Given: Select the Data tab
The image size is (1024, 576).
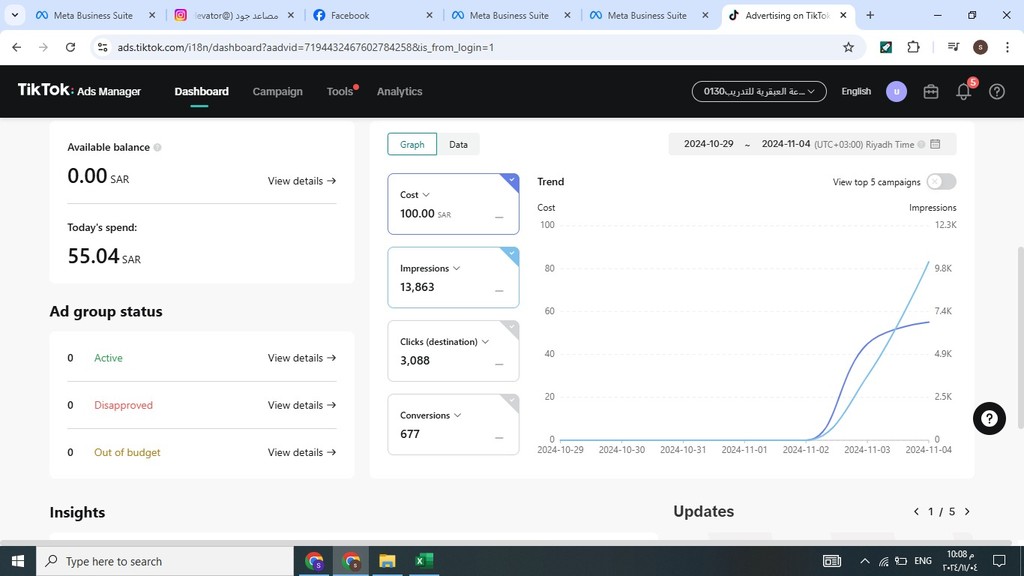Looking at the screenshot, I should [x=458, y=144].
